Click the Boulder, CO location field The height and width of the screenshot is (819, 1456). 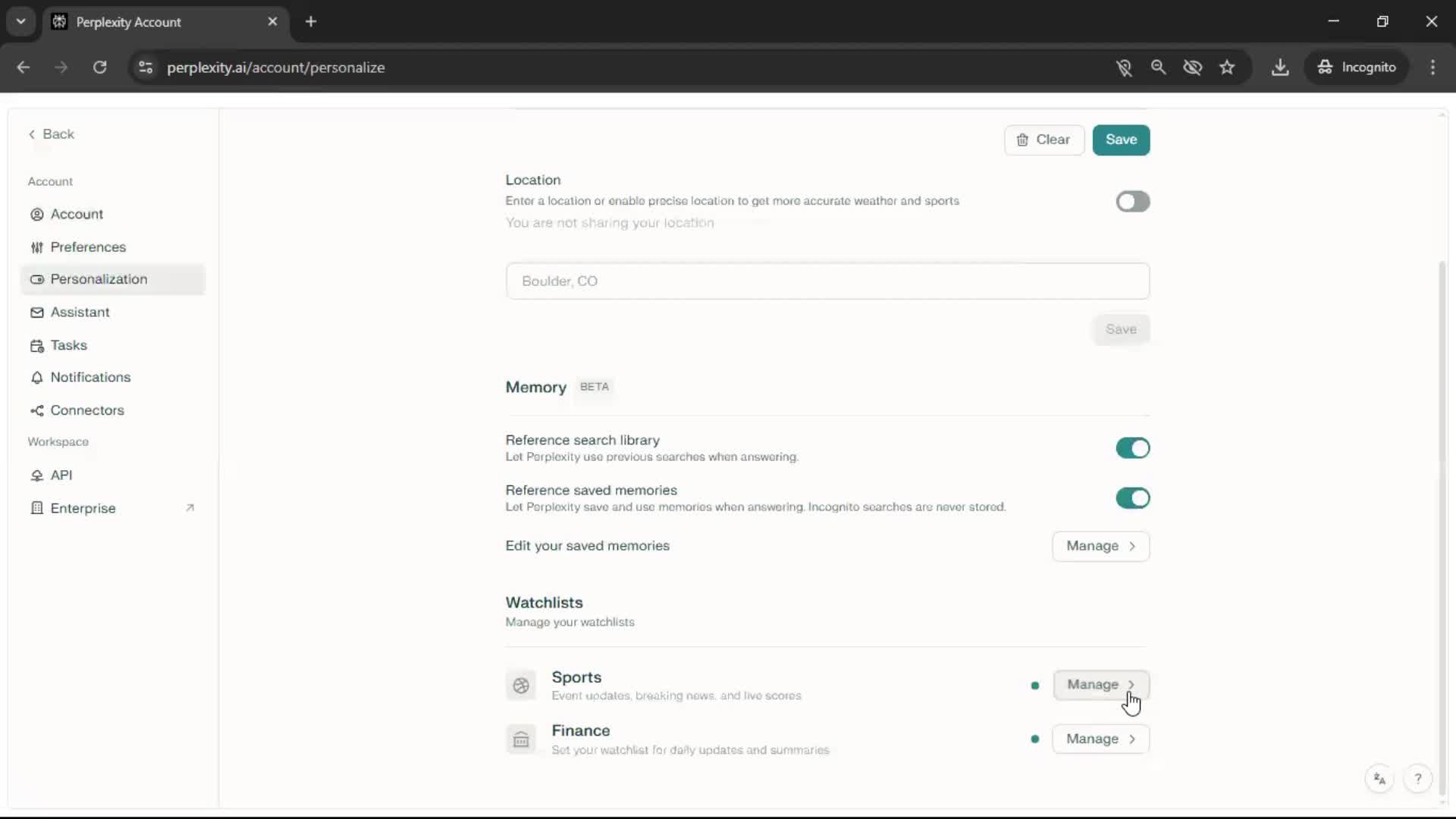(827, 281)
